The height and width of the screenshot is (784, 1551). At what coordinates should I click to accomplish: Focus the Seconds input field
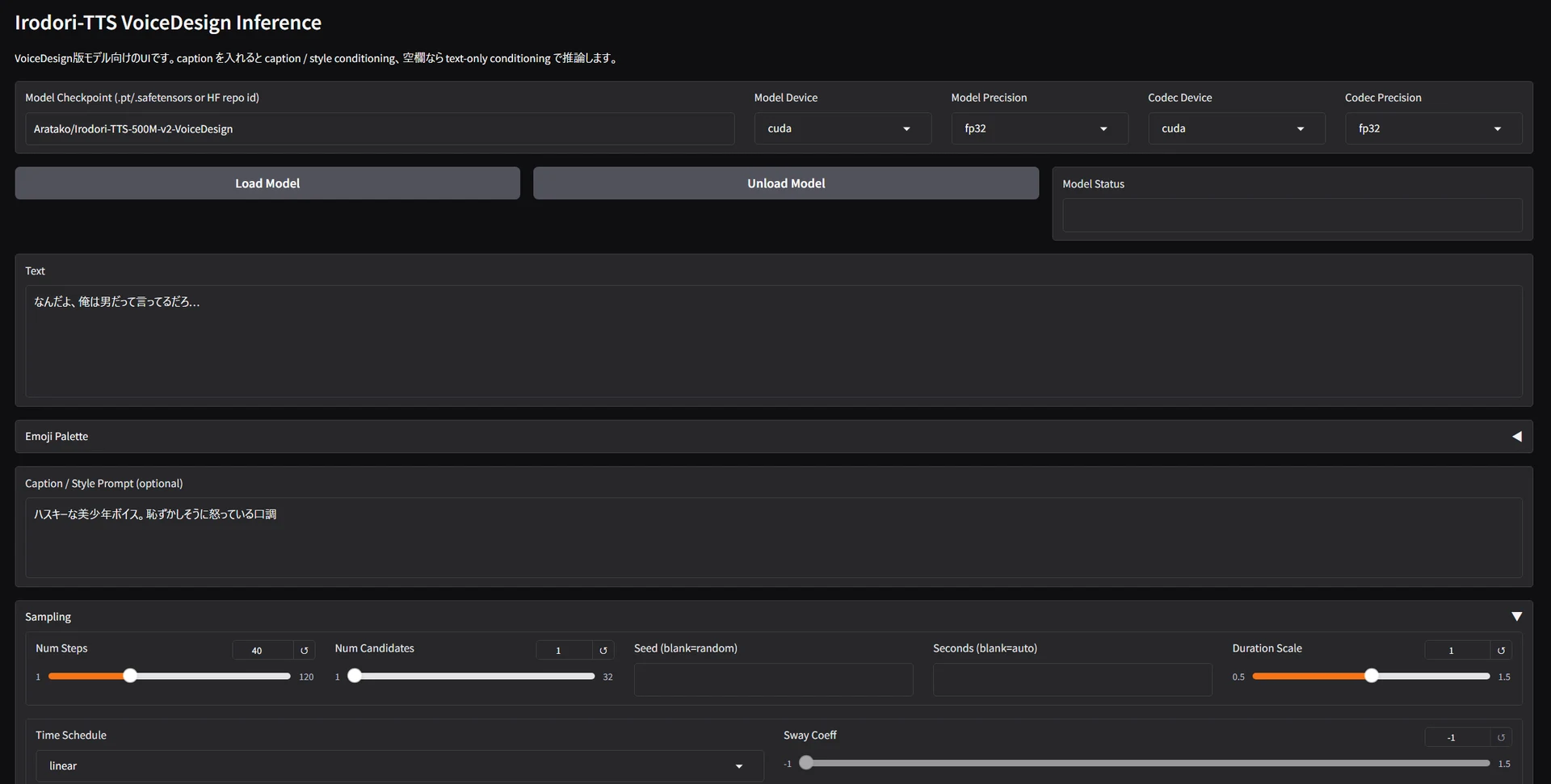1073,680
